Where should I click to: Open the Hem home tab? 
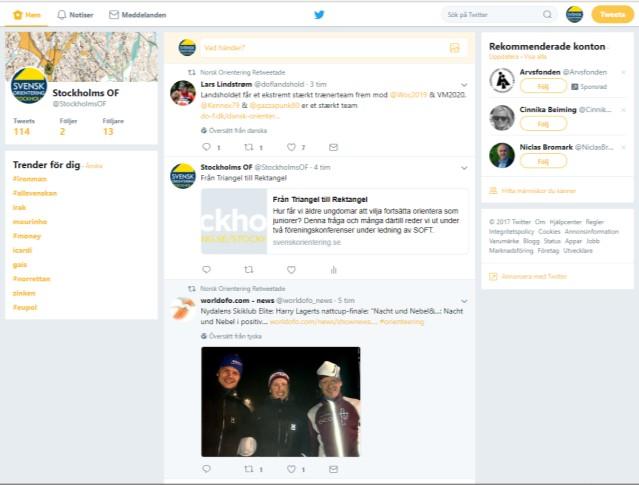[27, 15]
